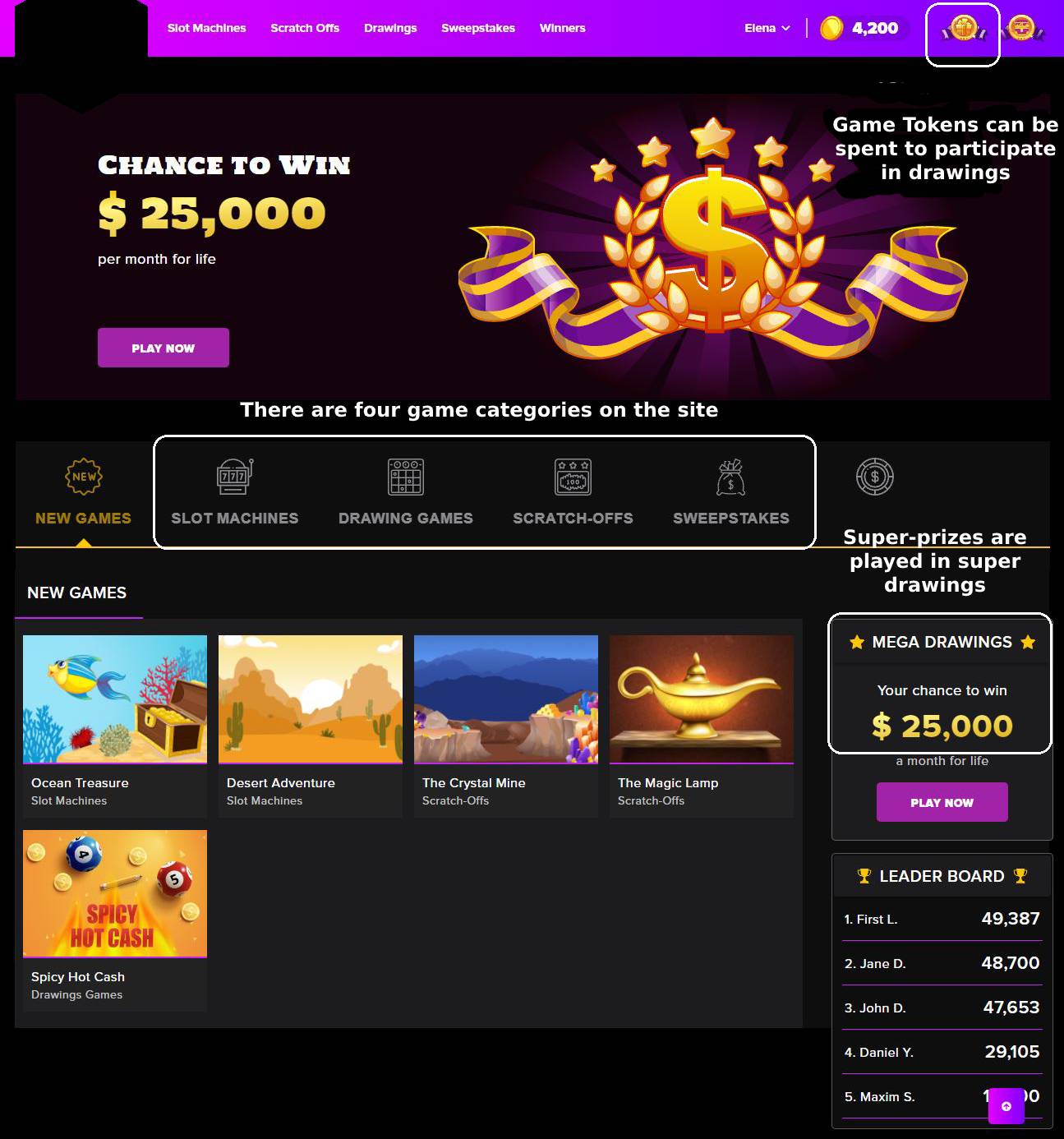This screenshot has width=1064, height=1139.
Task: Click the second medal badge in header
Action: tap(1022, 29)
